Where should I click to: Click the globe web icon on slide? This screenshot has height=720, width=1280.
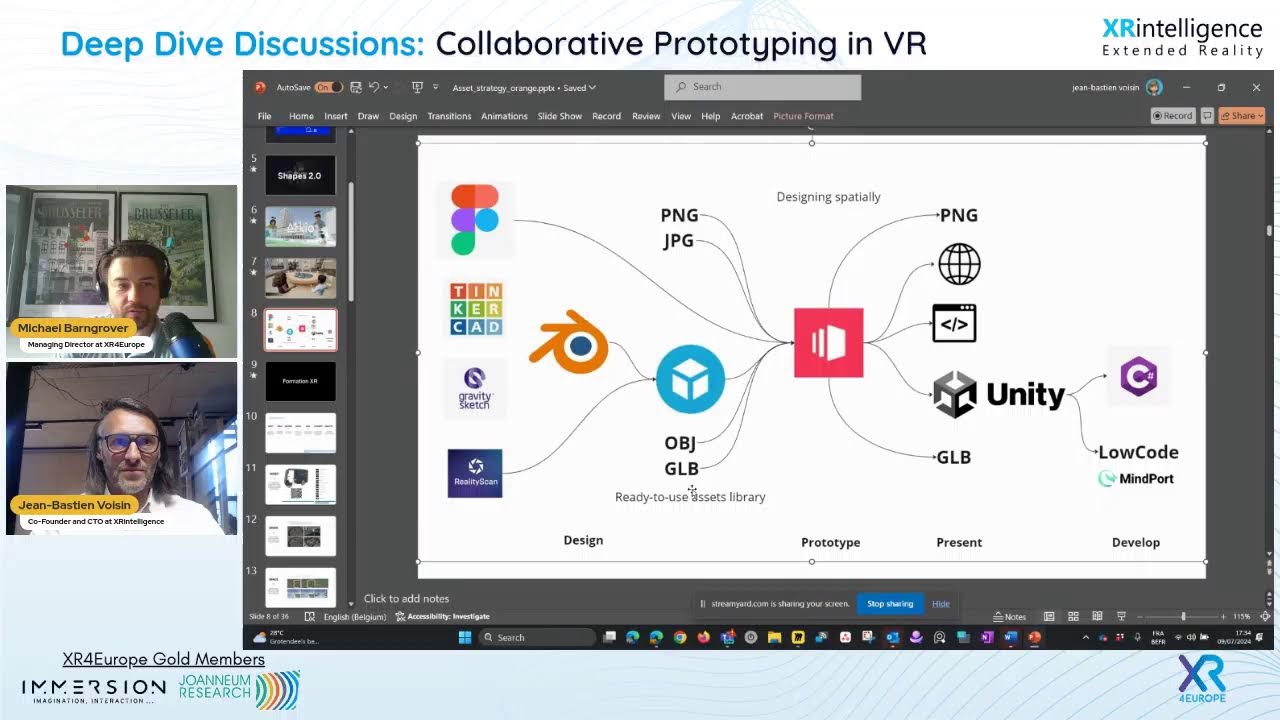[959, 265]
